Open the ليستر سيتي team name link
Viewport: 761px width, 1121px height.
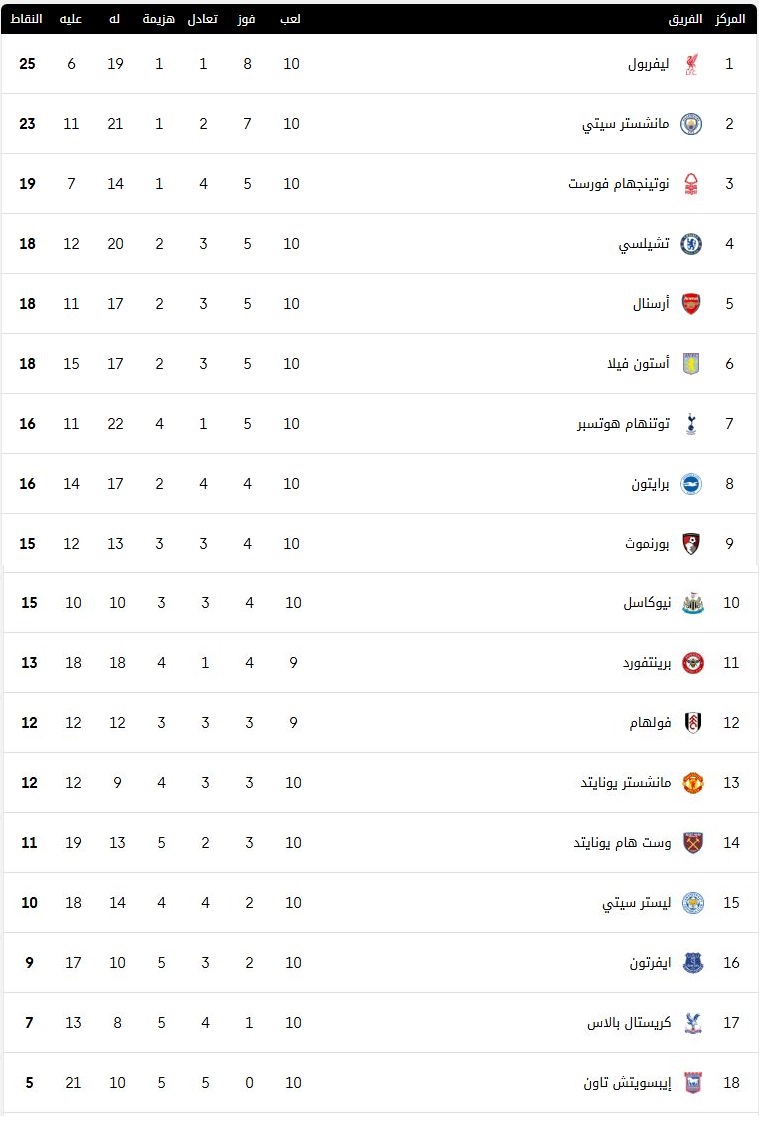click(637, 903)
